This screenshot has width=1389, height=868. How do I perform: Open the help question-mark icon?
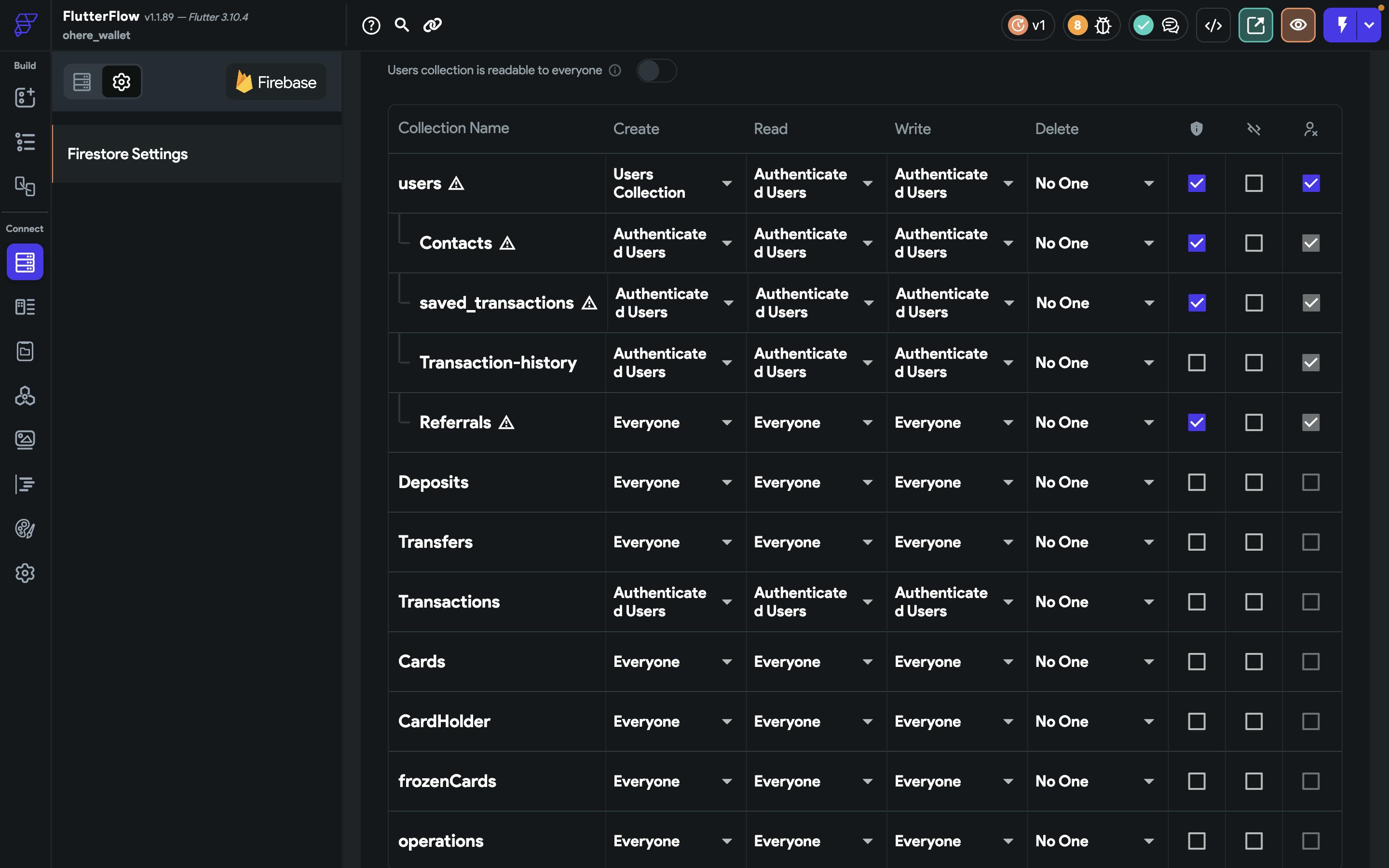pos(371,25)
